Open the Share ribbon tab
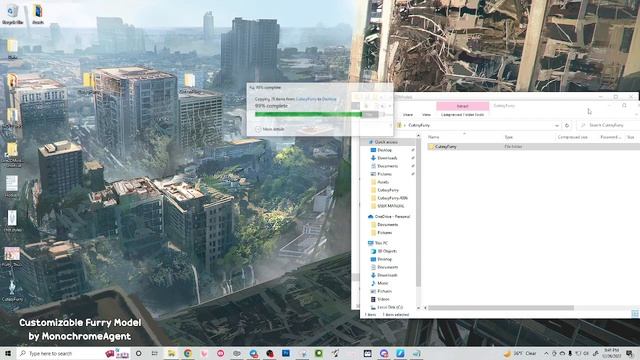Image resolution: width=640 pixels, height=360 pixels. [x=408, y=115]
